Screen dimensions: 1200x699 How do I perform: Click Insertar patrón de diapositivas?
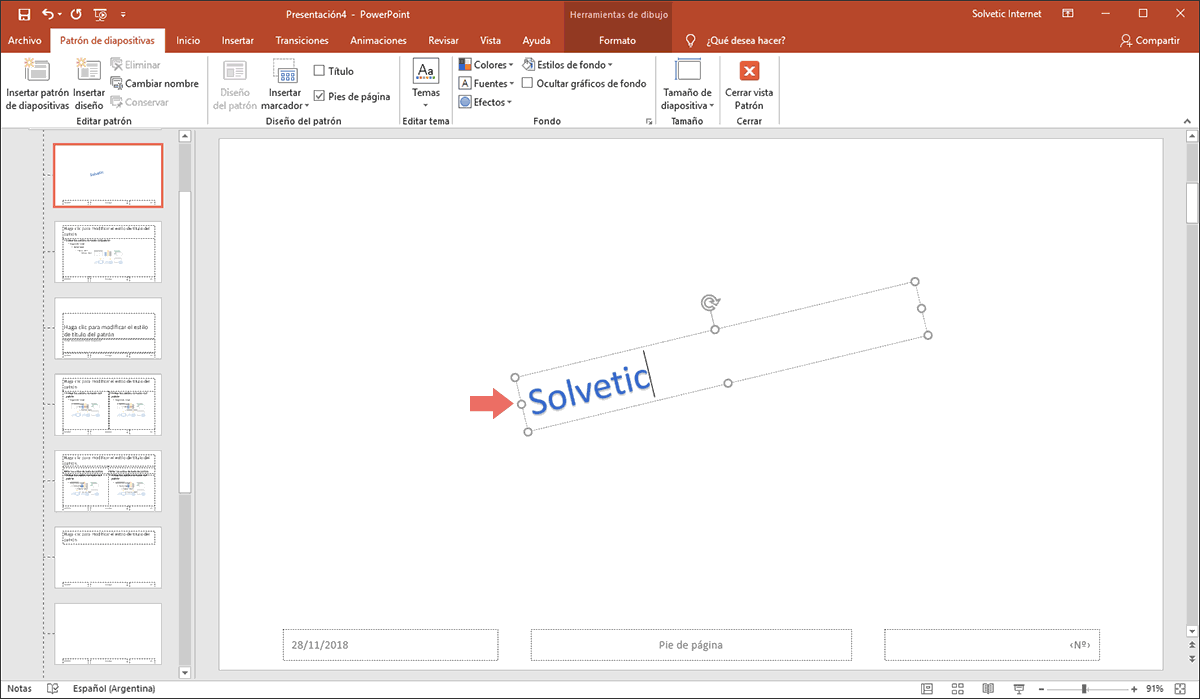[37, 84]
